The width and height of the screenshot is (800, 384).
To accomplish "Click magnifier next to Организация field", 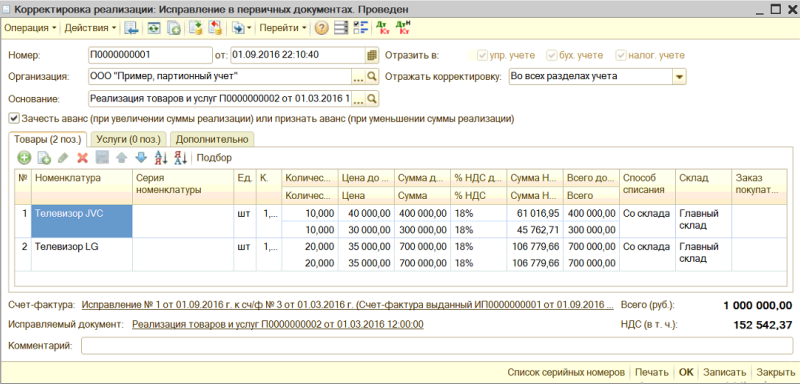I will pyautogui.click(x=372, y=76).
